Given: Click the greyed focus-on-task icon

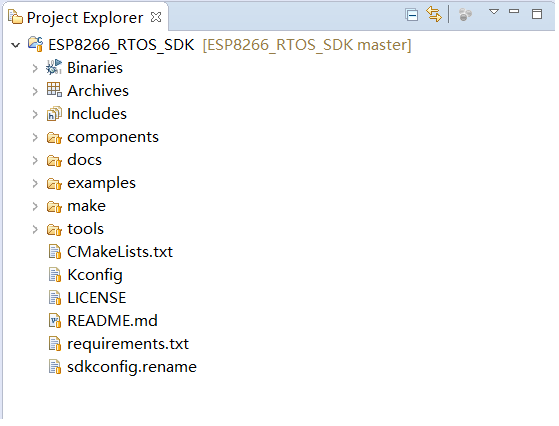Looking at the screenshot, I should coord(465,15).
